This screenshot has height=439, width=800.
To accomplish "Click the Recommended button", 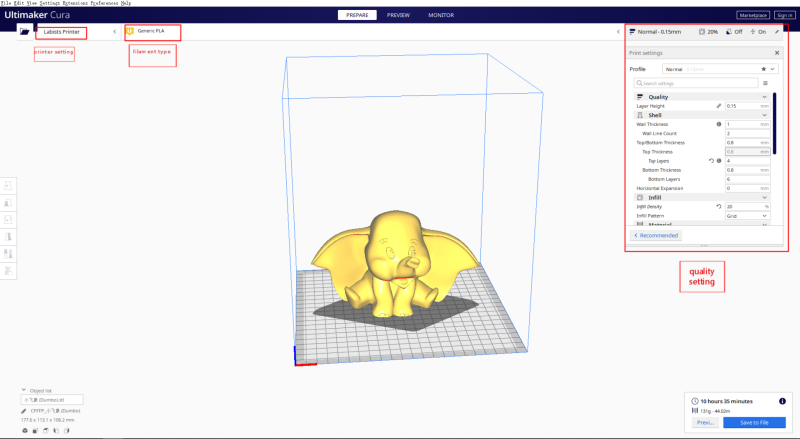I will point(656,235).
